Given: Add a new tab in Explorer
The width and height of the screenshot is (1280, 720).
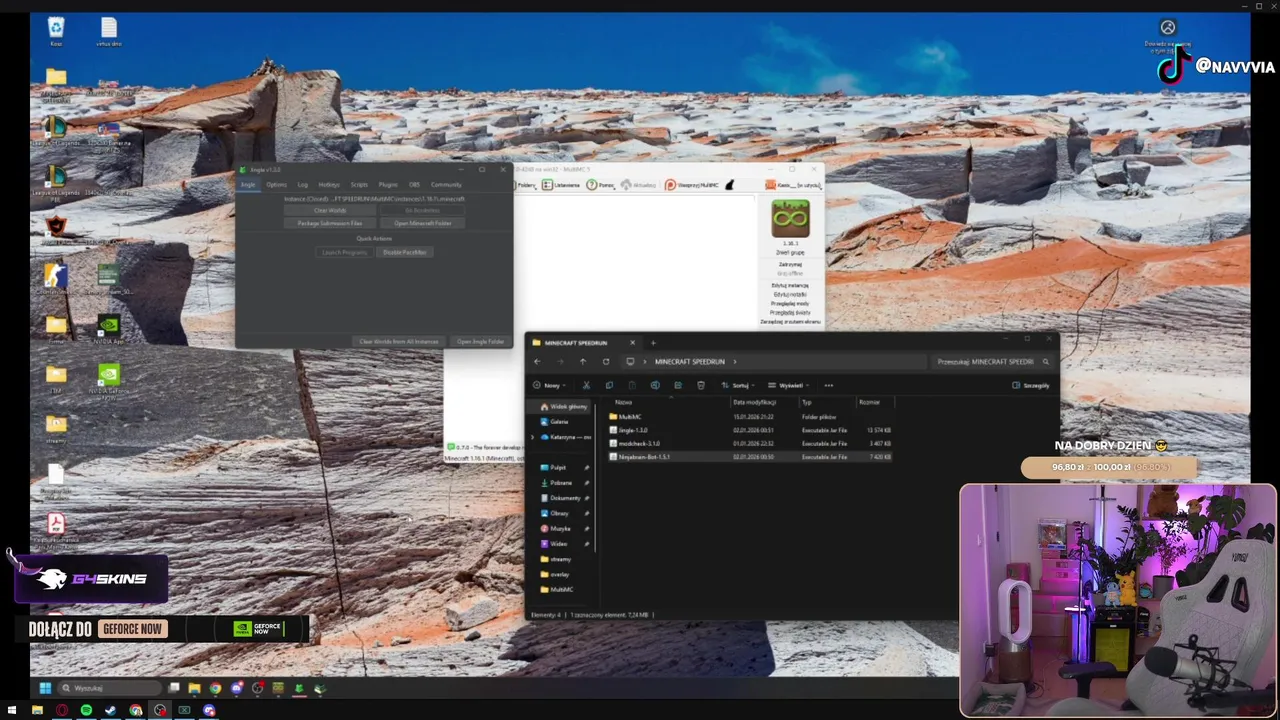Looking at the screenshot, I should point(653,343).
